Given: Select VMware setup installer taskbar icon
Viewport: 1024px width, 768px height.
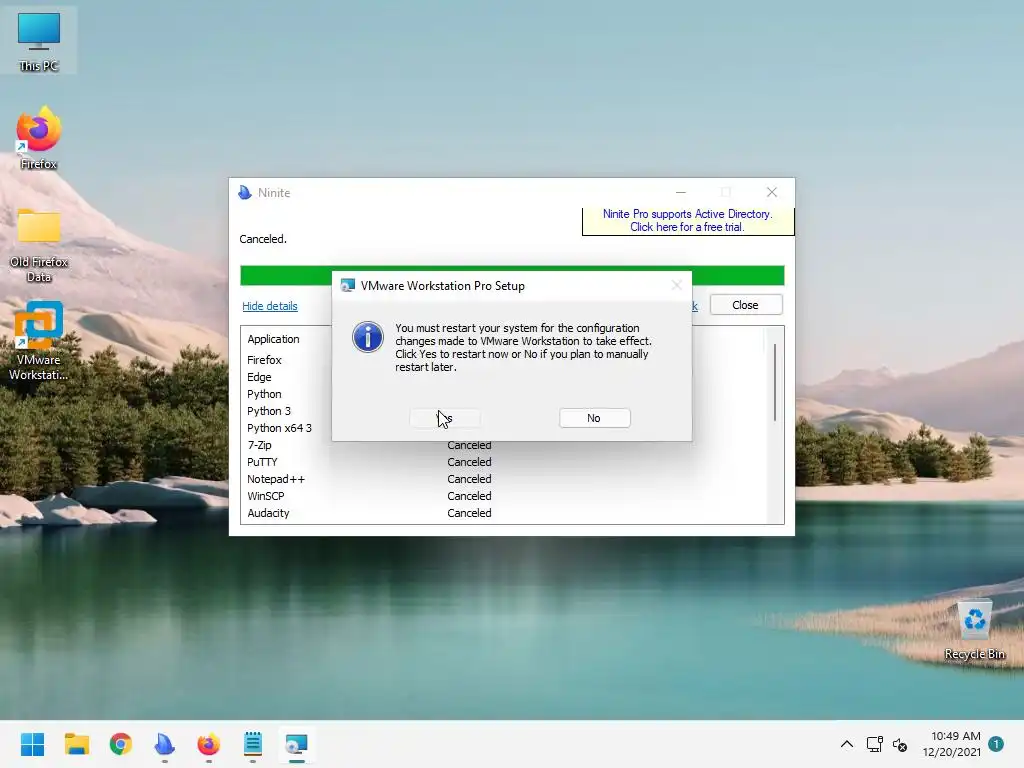Looking at the screenshot, I should 296,744.
